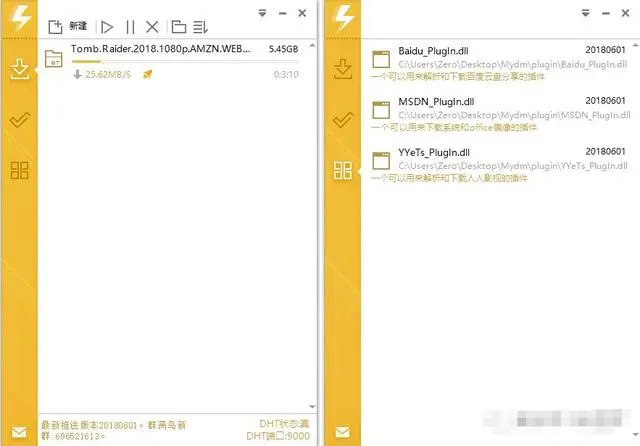This screenshot has width=640, height=446.
Task: Click the remaining time 0:3:10
Action: (286, 74)
